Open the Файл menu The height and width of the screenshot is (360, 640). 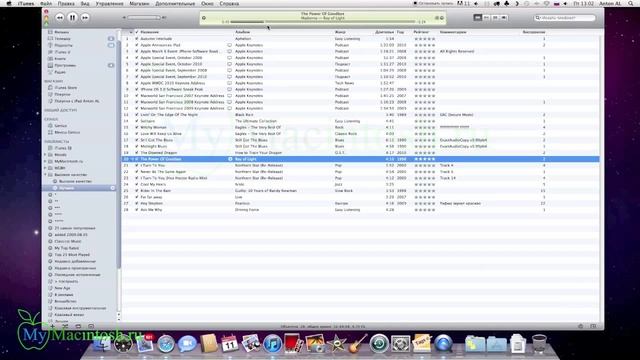click(x=46, y=3)
